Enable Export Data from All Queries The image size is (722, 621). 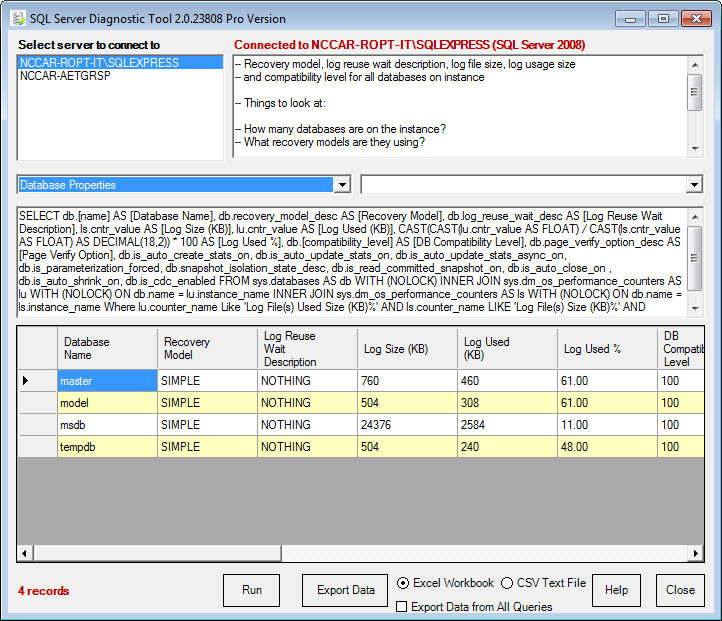[x=402, y=607]
